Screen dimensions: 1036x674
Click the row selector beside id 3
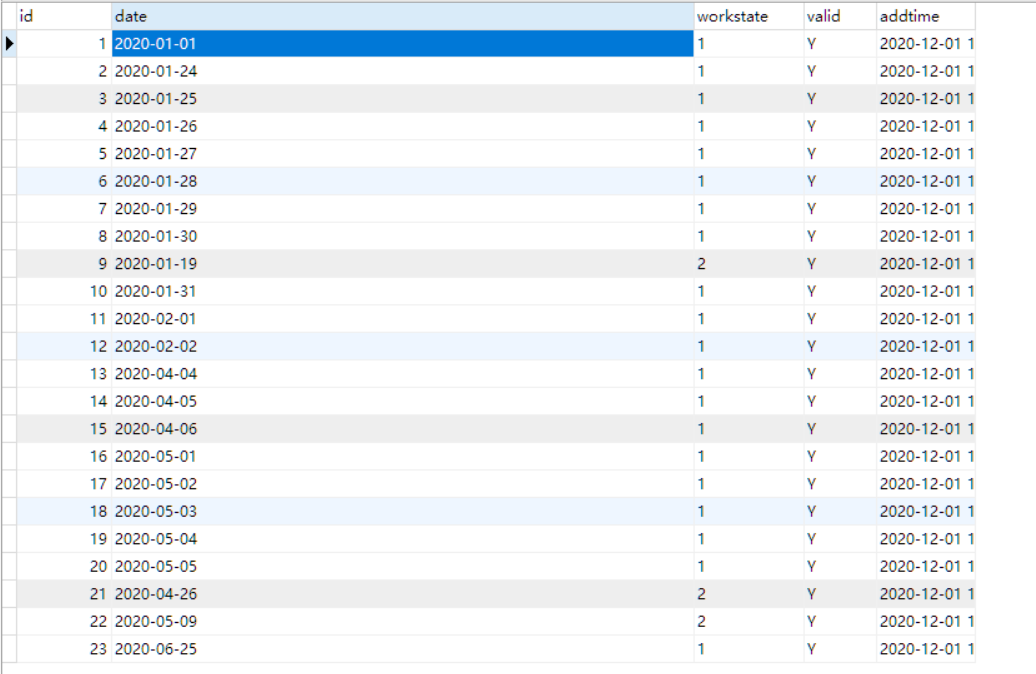pos(9,98)
